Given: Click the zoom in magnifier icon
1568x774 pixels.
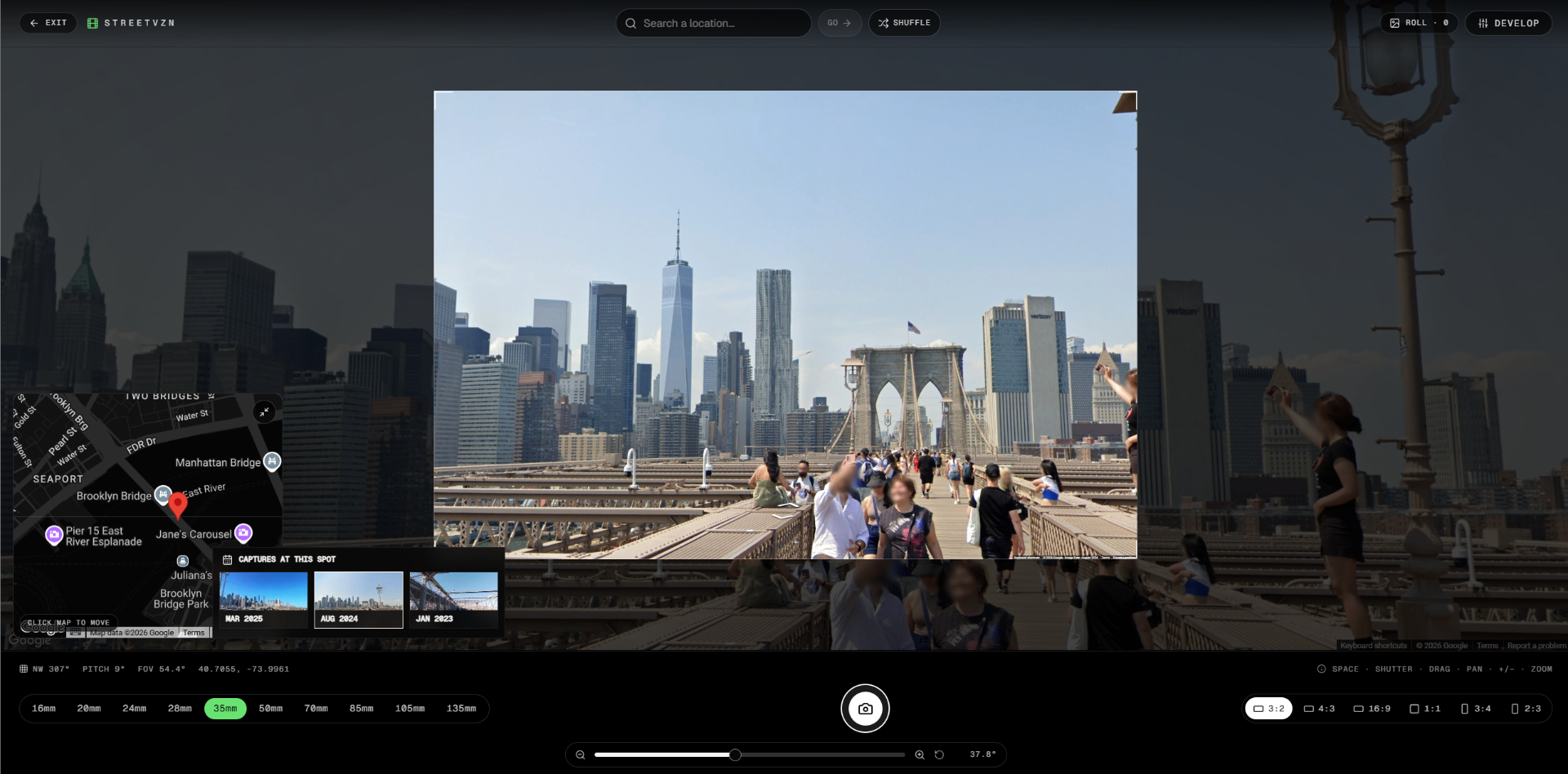Looking at the screenshot, I should (920, 755).
